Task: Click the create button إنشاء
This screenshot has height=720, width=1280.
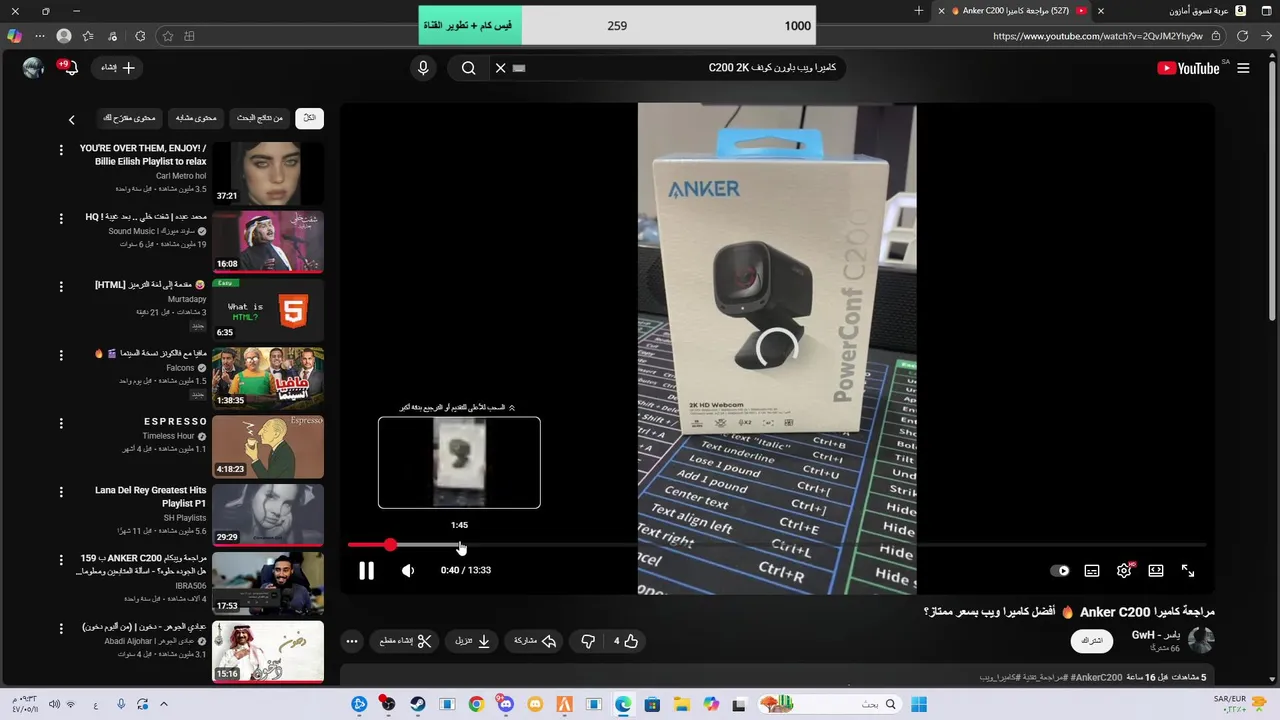Action: click(117, 68)
